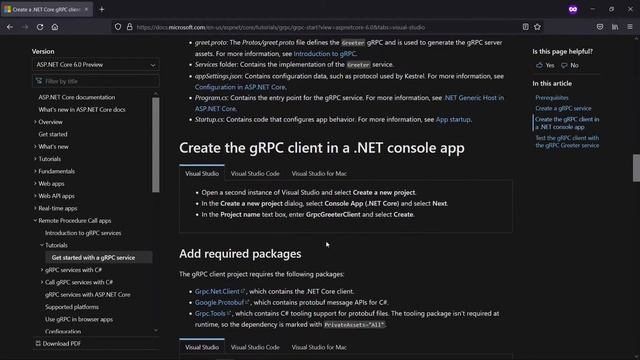Expand the What's new tree node
This screenshot has width=640, height=360.
[35, 147]
